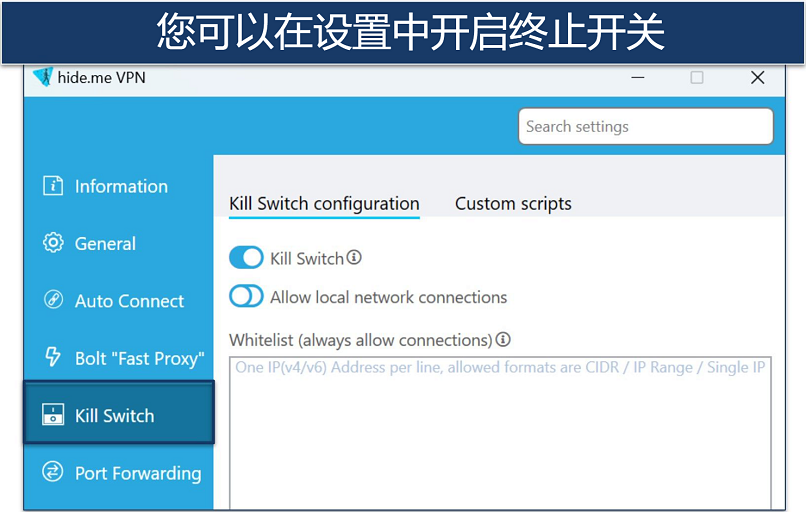
Task: Focus the Search settings field
Action: point(645,127)
